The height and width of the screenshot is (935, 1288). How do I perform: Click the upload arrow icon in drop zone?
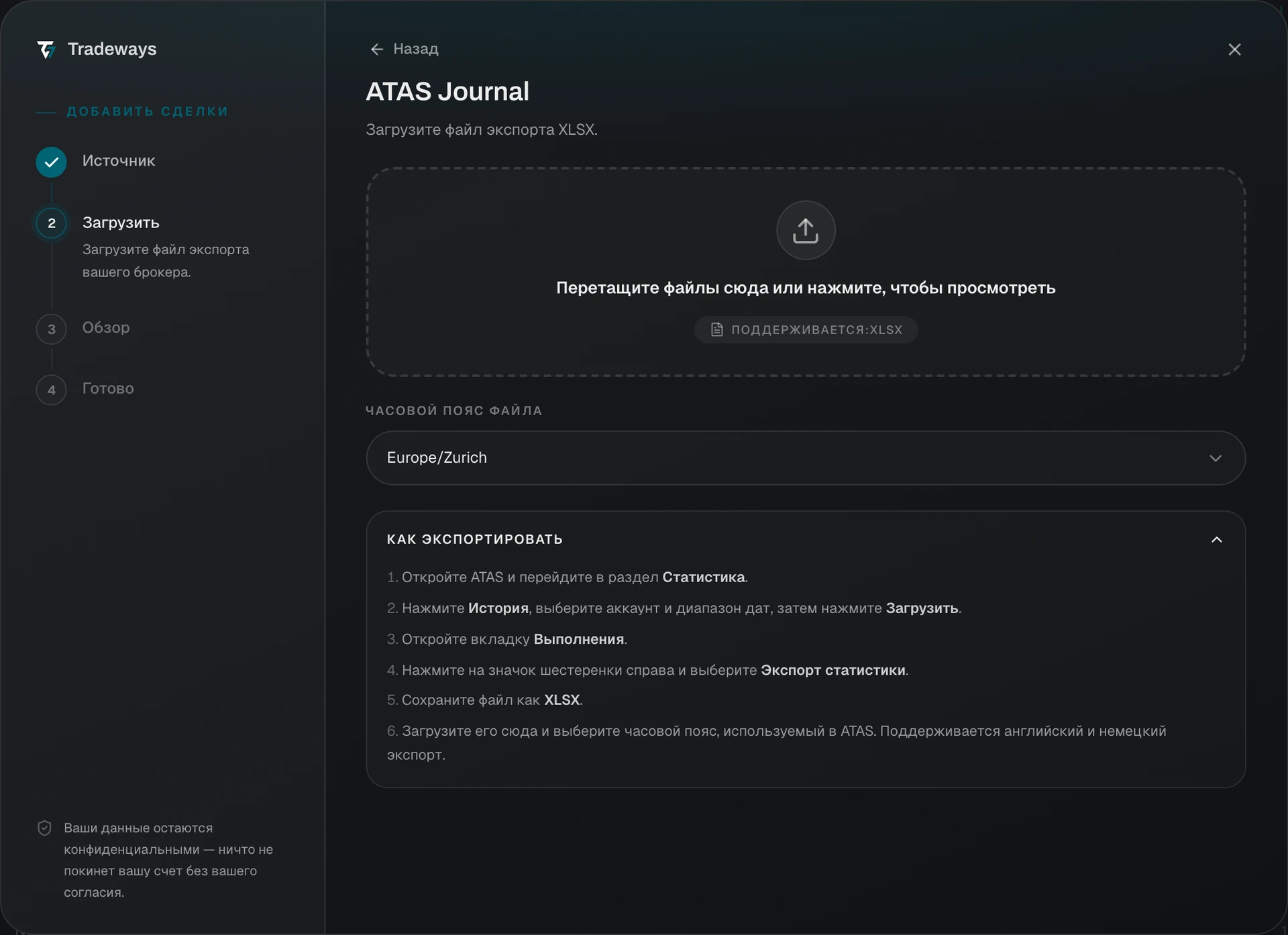click(x=806, y=230)
